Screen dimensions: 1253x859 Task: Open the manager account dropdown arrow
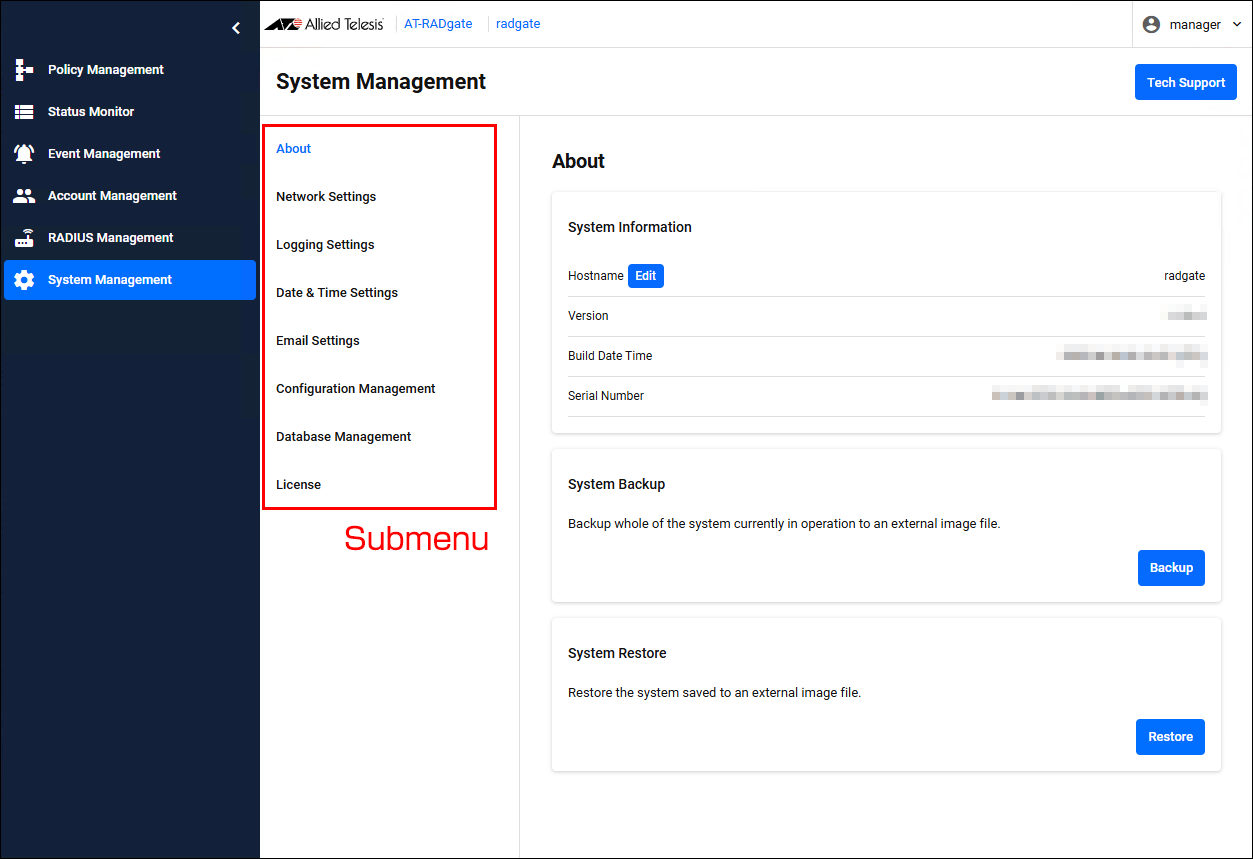[x=1237, y=24]
